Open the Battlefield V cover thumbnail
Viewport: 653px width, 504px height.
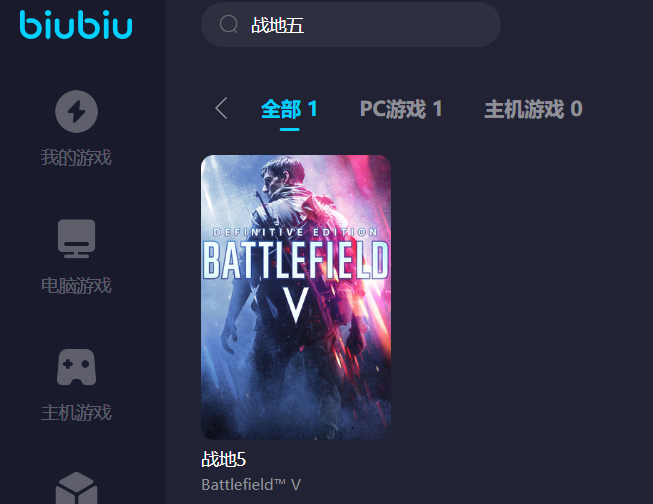296,297
